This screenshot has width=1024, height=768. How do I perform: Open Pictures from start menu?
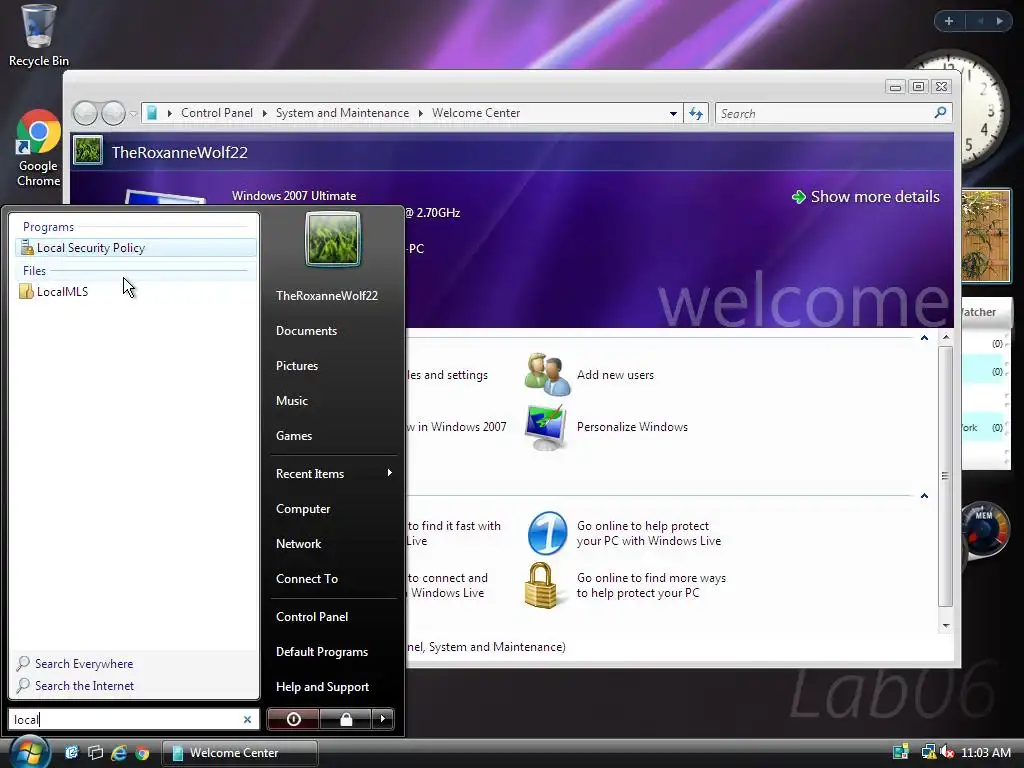pyautogui.click(x=296, y=366)
